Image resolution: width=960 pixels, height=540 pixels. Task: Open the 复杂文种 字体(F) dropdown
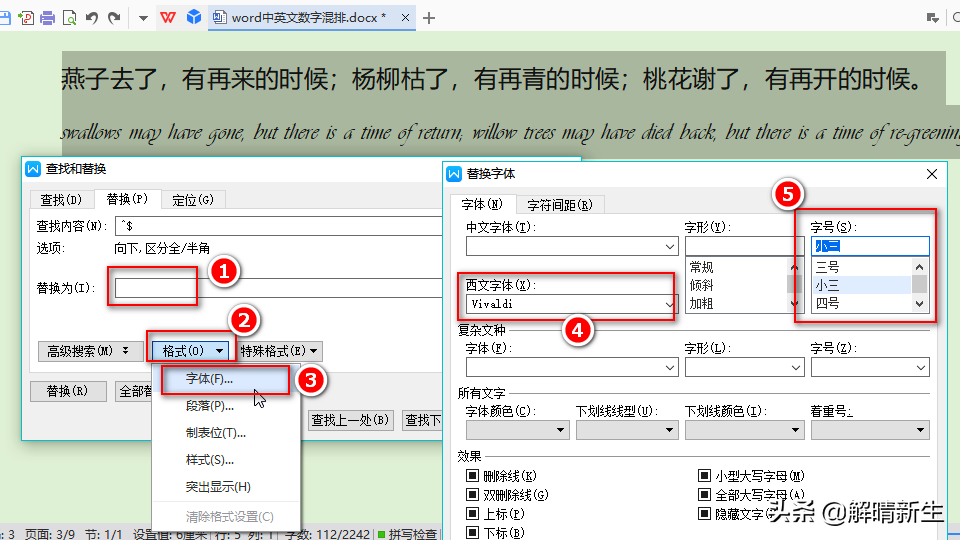pyautogui.click(x=670, y=367)
